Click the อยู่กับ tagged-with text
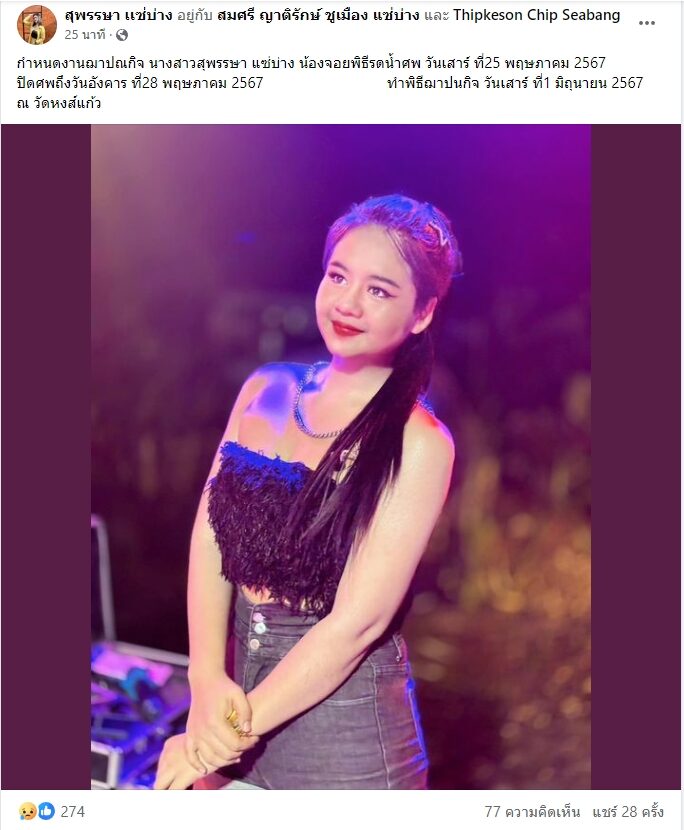The width and height of the screenshot is (684, 830). [194, 15]
